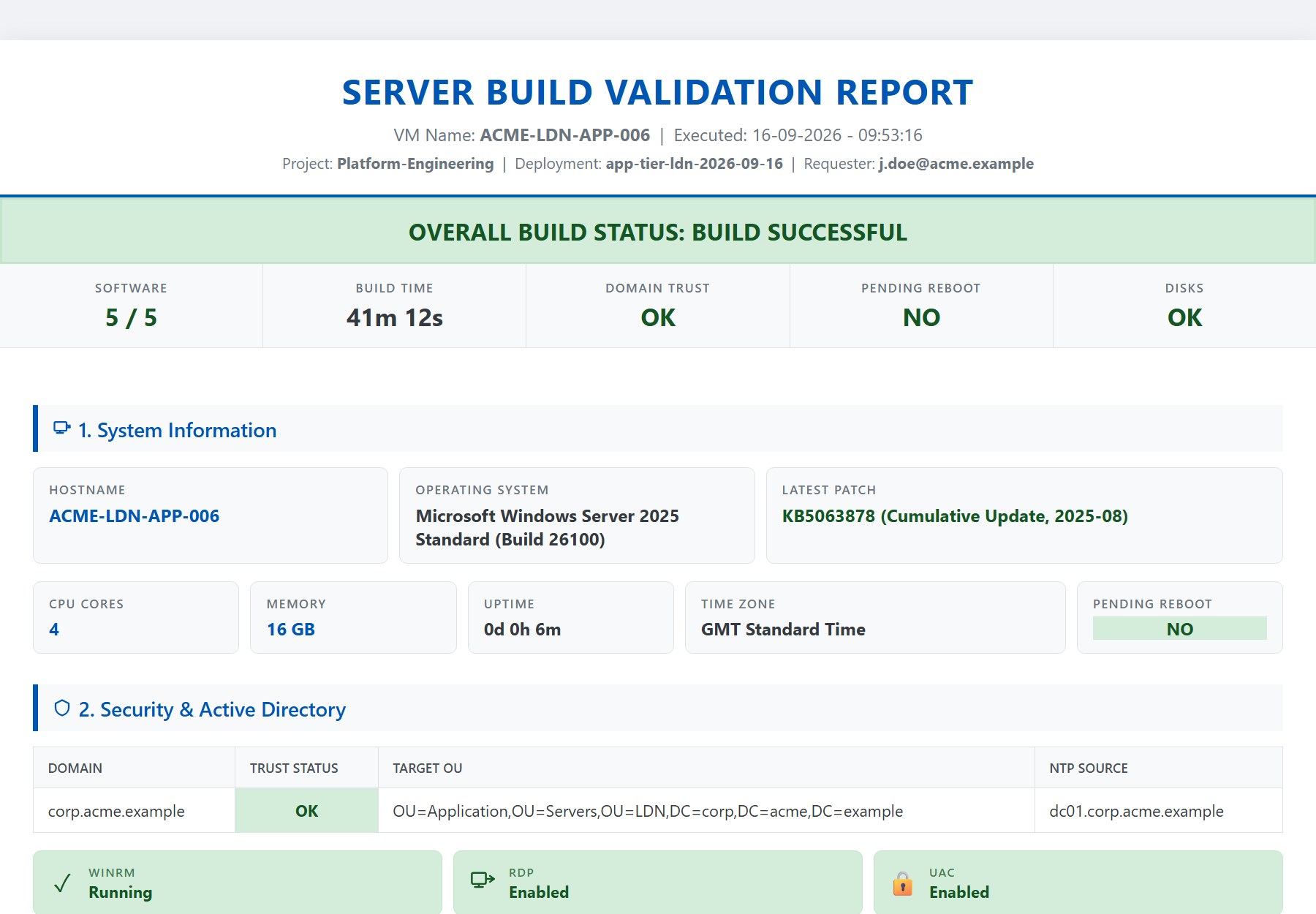Click the Pending Reboot NO summary value
Image resolution: width=1316 pixels, height=914 pixels.
pyautogui.click(x=921, y=318)
